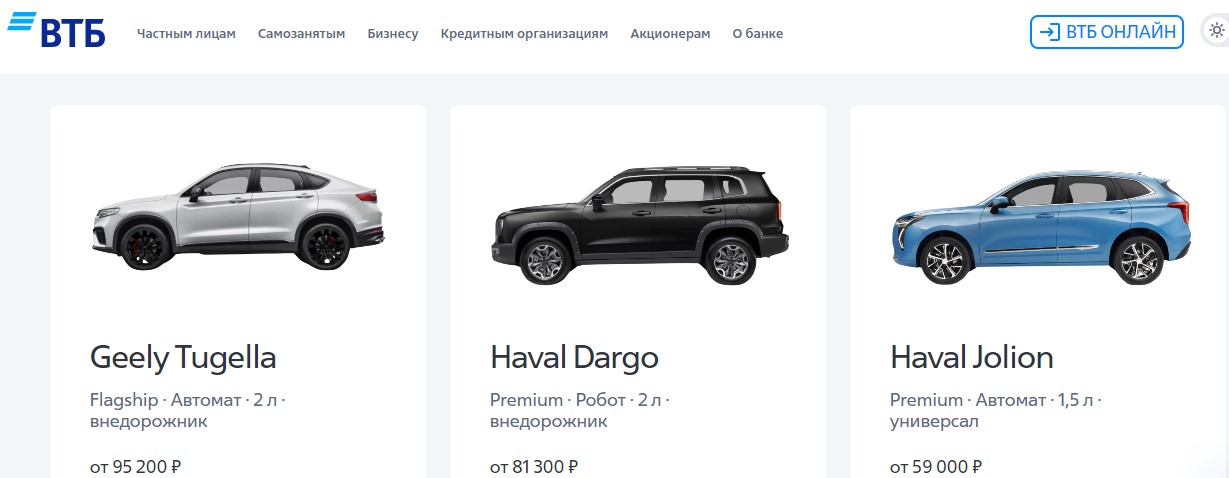Select Самозанятым in the top navigation

tap(301, 33)
